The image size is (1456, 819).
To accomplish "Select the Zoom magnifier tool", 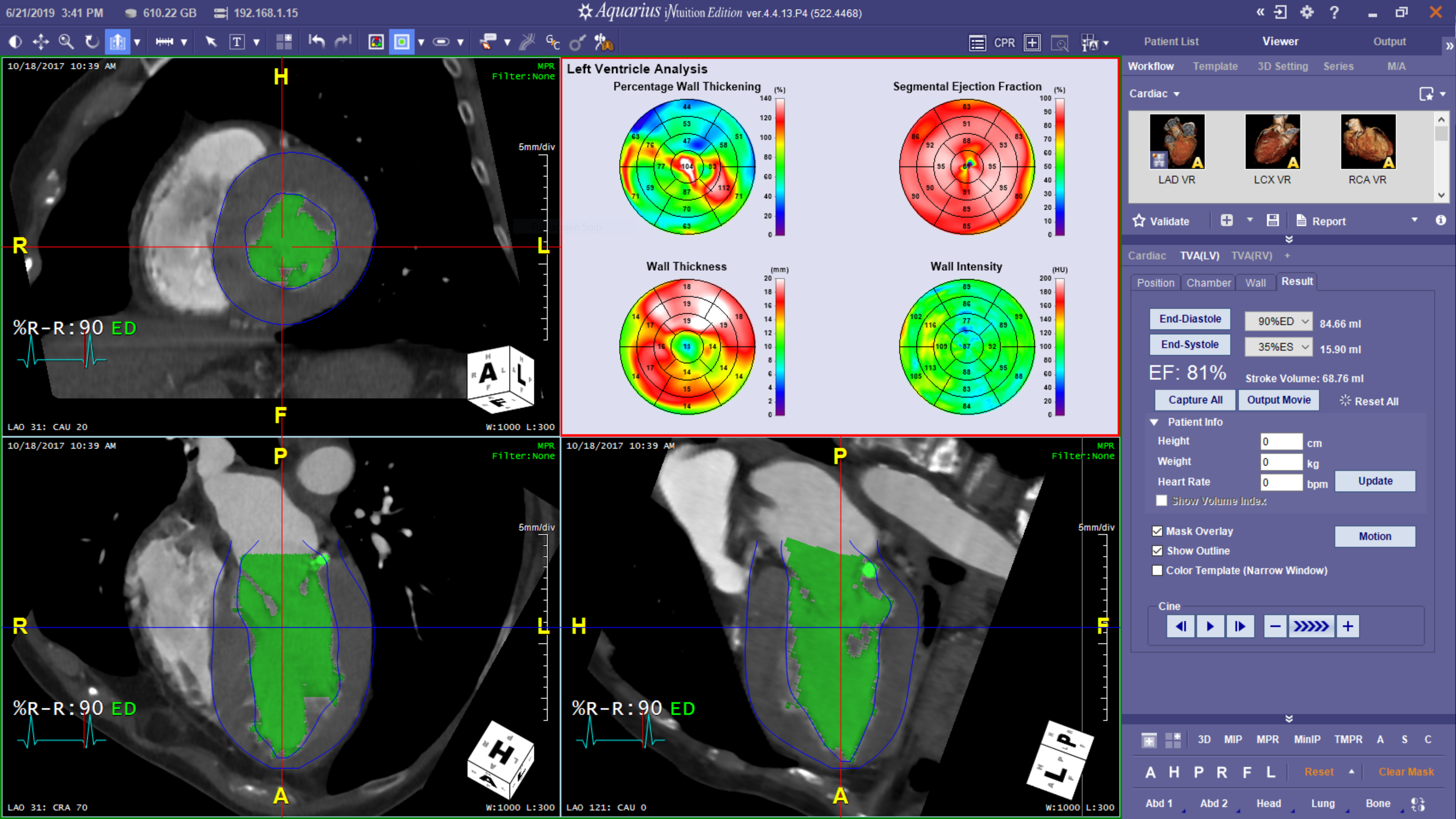I will coord(66,41).
